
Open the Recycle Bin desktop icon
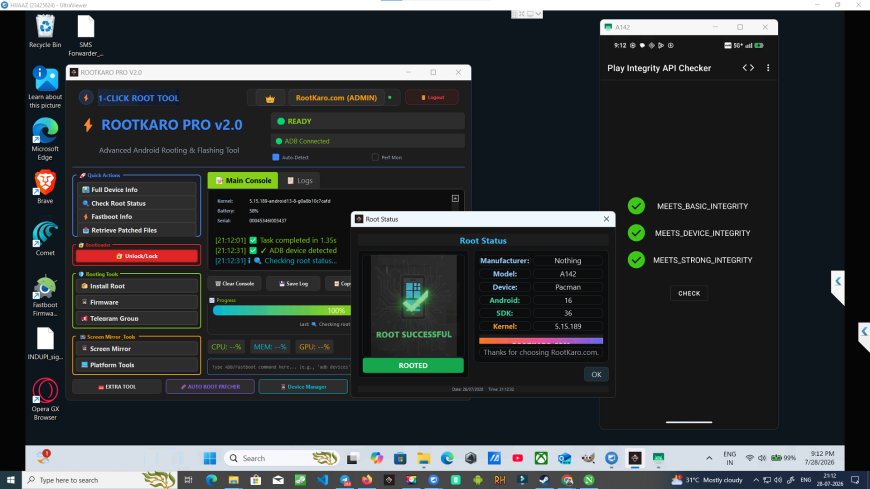pos(45,32)
